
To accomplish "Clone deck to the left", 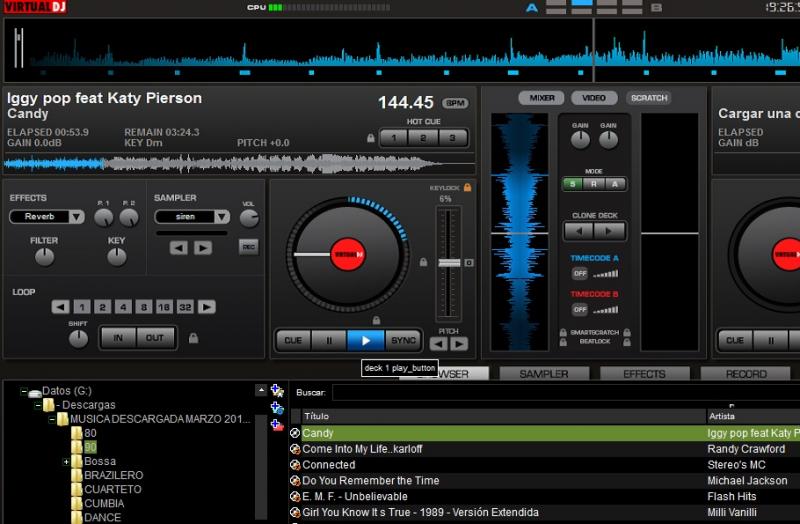I will [579, 231].
